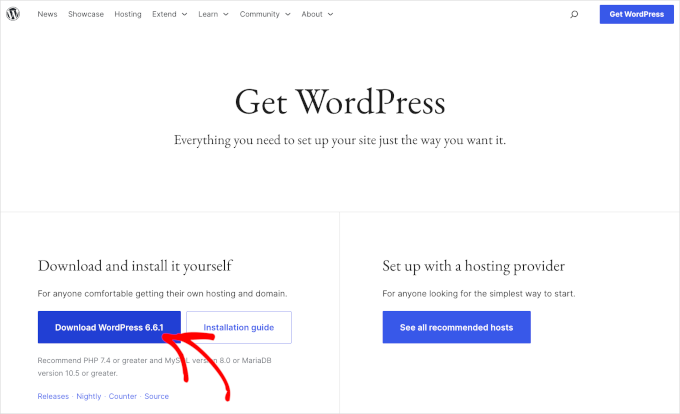This screenshot has height=414, width=680.
Task: Go to the Showcase page
Action: (x=85, y=15)
